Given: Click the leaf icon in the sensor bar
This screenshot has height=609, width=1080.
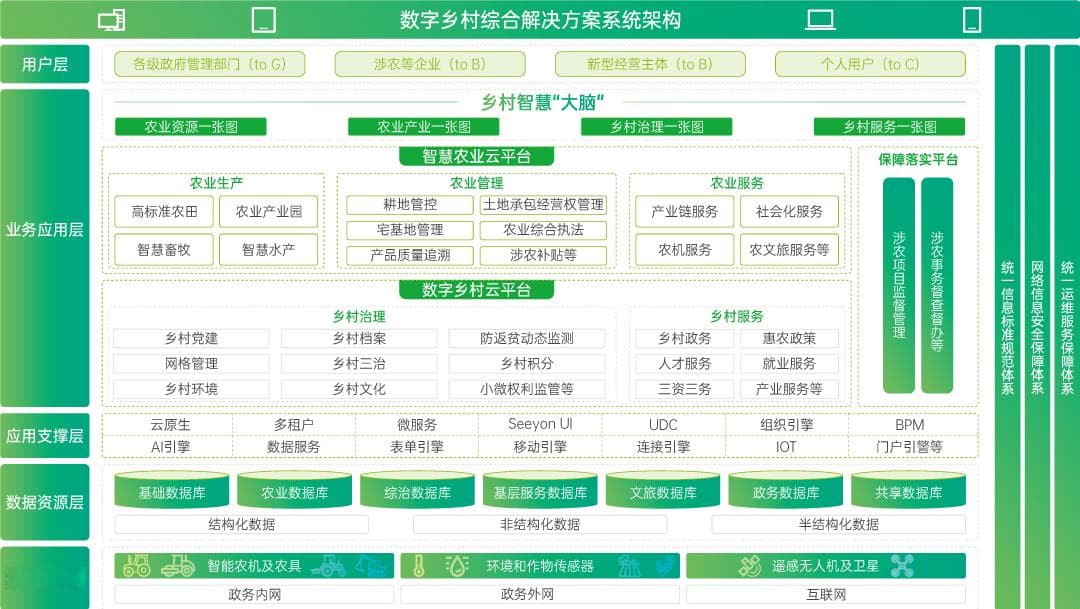Looking at the screenshot, I should 664,566.
